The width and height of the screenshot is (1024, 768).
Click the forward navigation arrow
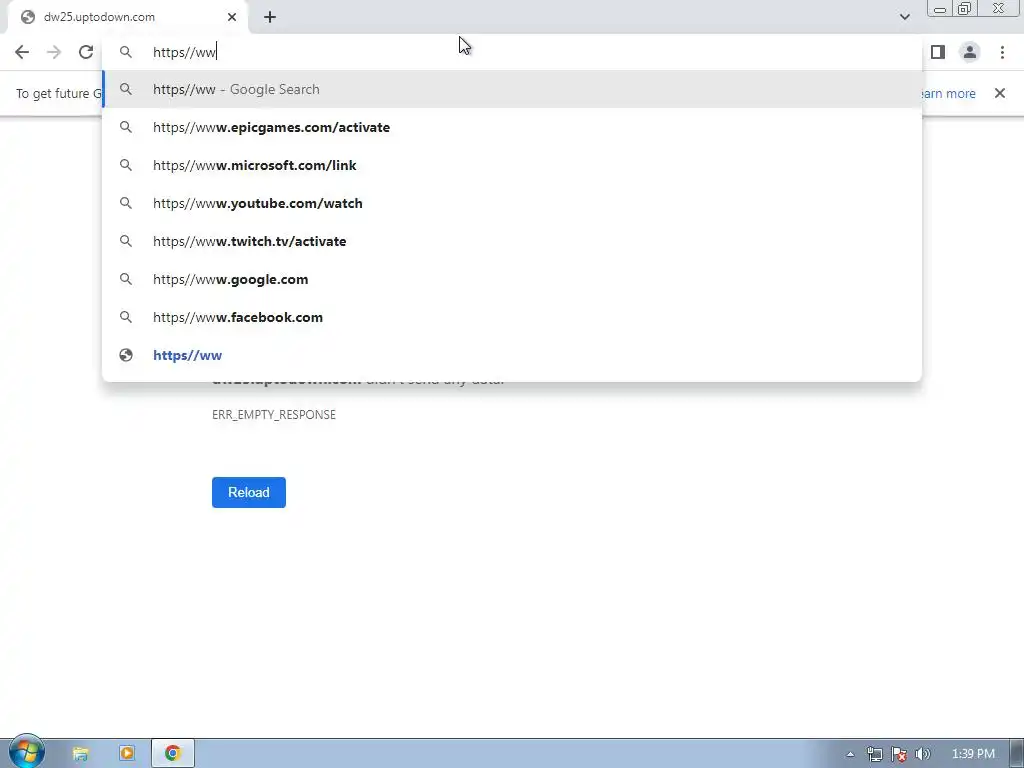[x=54, y=52]
